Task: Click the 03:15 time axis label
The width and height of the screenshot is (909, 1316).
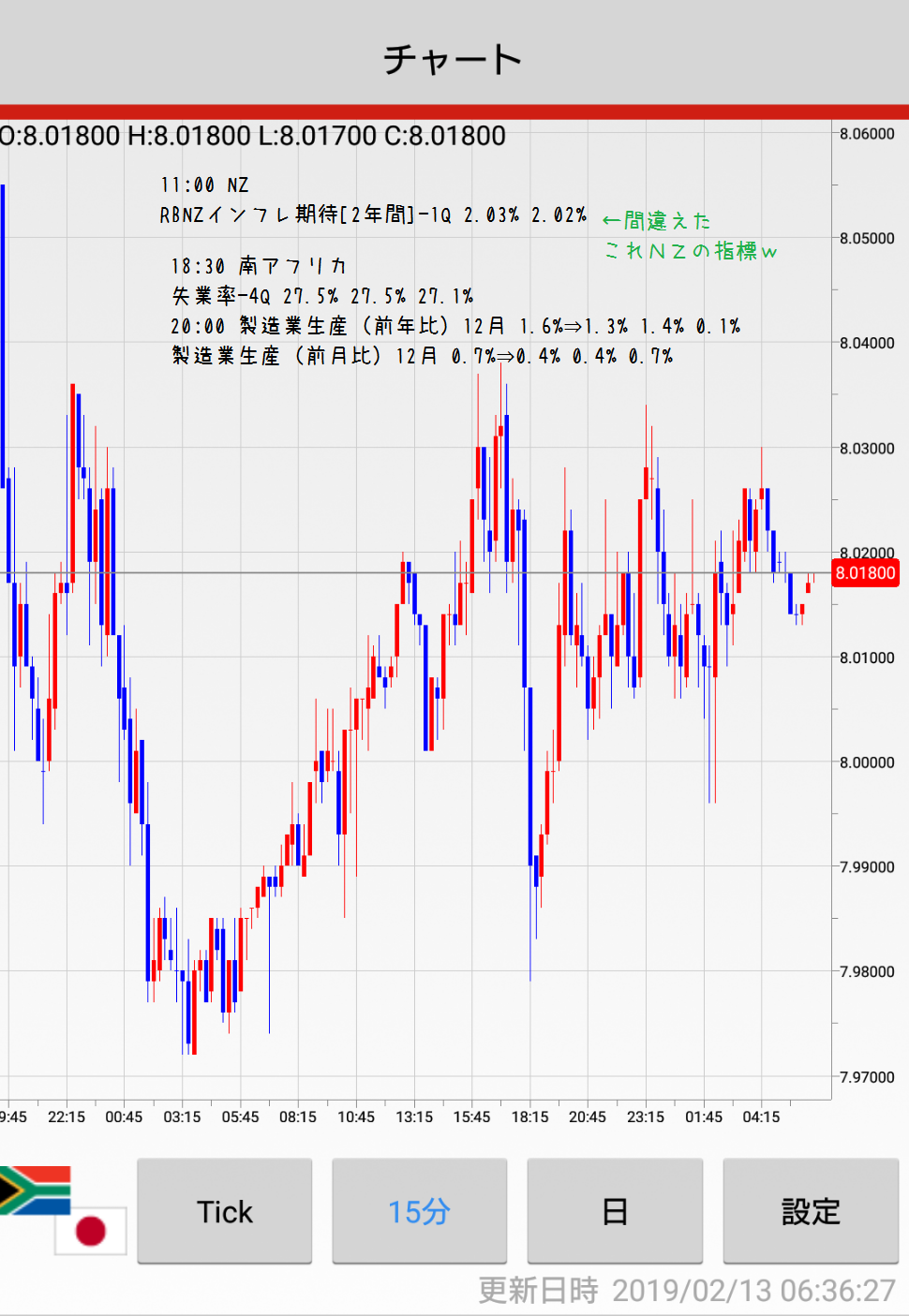Action: (x=182, y=1116)
